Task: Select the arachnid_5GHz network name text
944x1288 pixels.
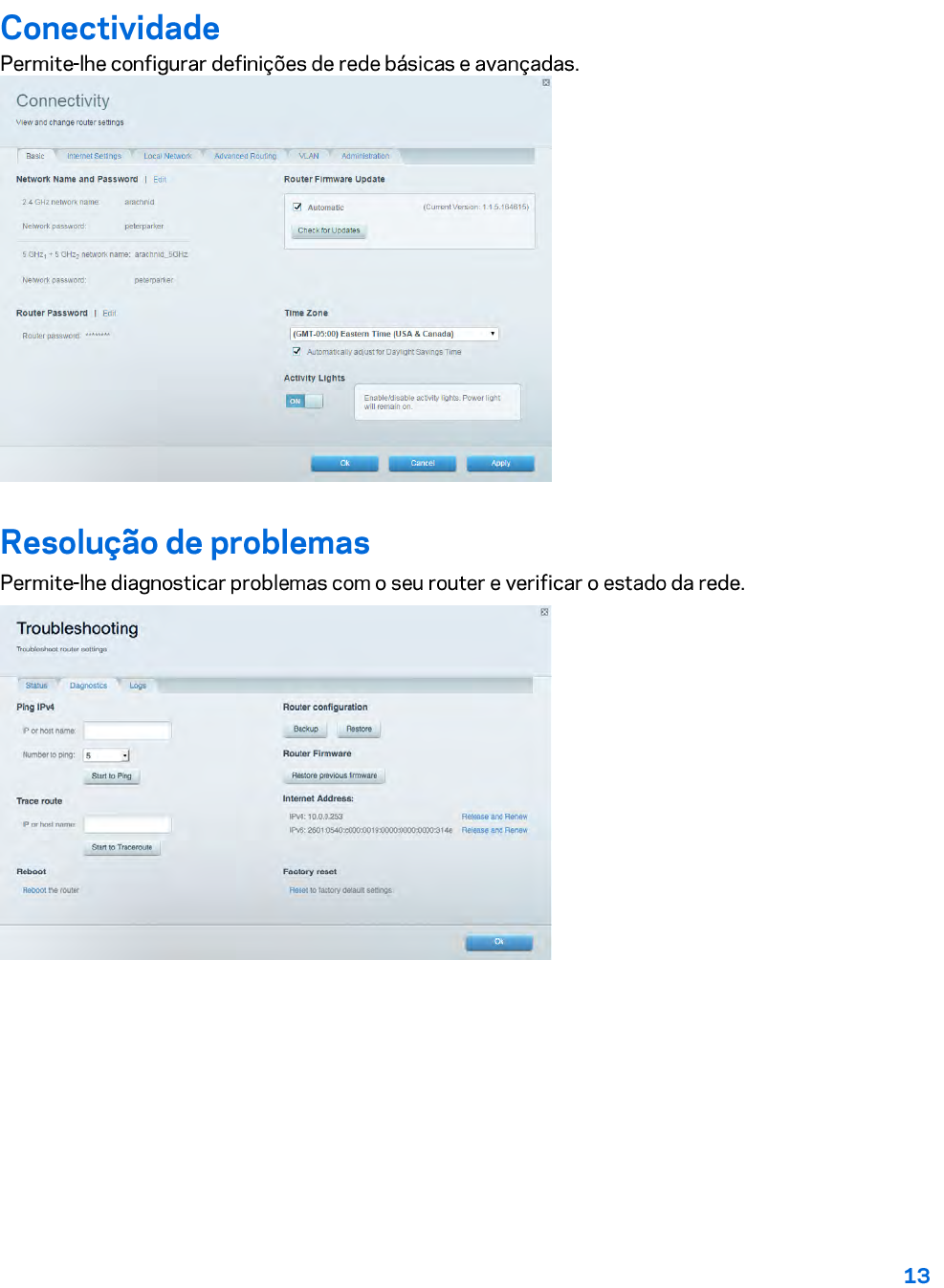Action: pyautogui.click(x=161, y=255)
